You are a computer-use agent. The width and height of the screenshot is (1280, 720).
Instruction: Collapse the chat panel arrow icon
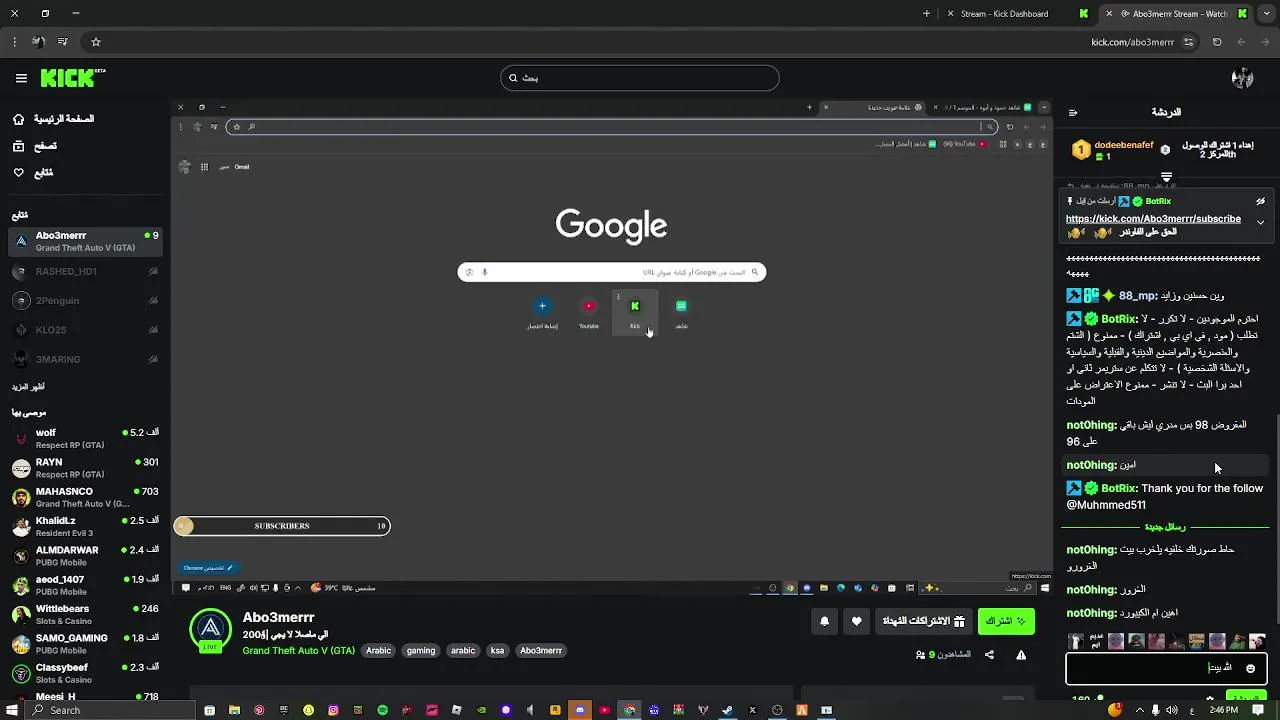click(1073, 113)
